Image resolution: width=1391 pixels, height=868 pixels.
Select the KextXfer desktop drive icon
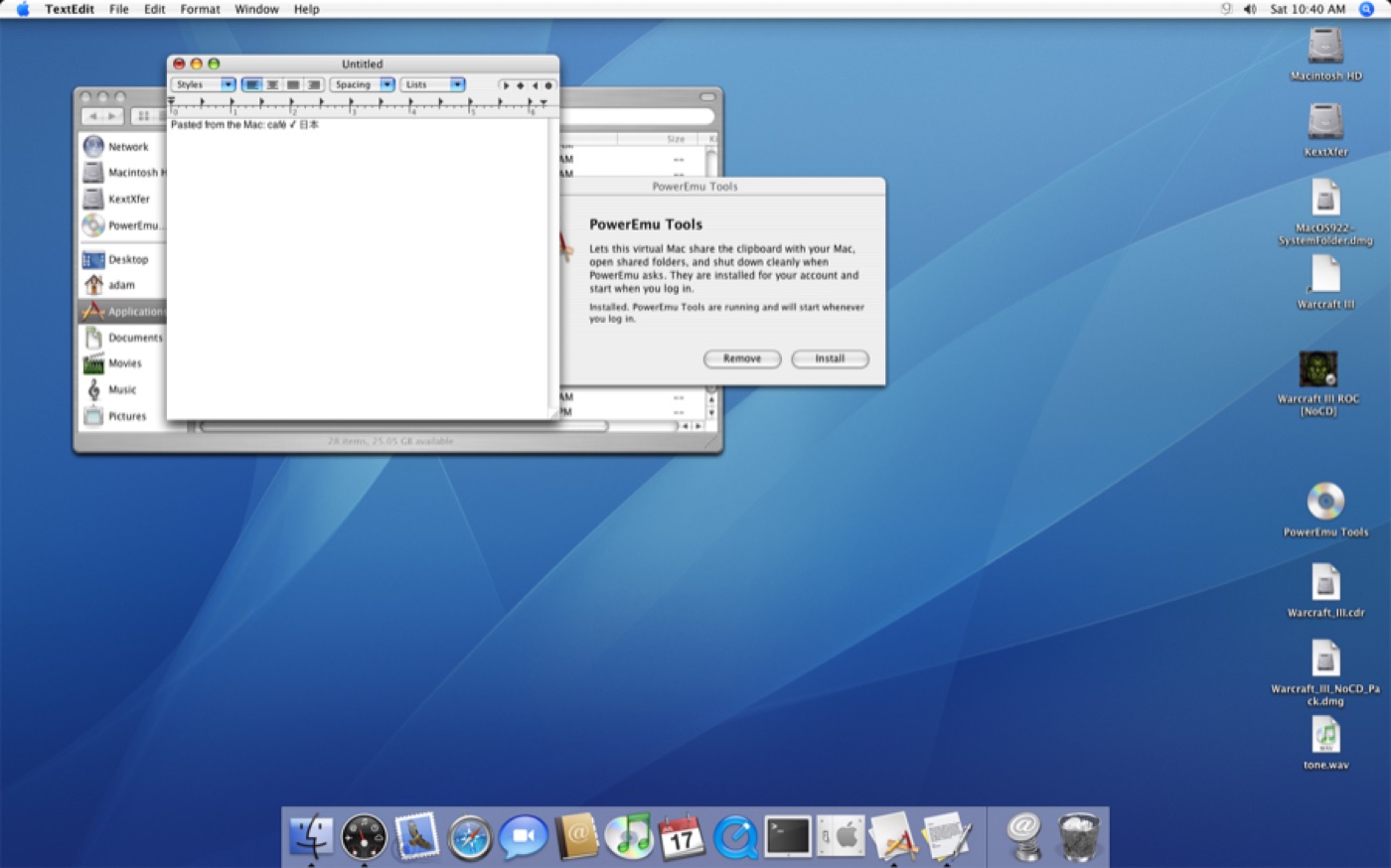coord(1325,130)
